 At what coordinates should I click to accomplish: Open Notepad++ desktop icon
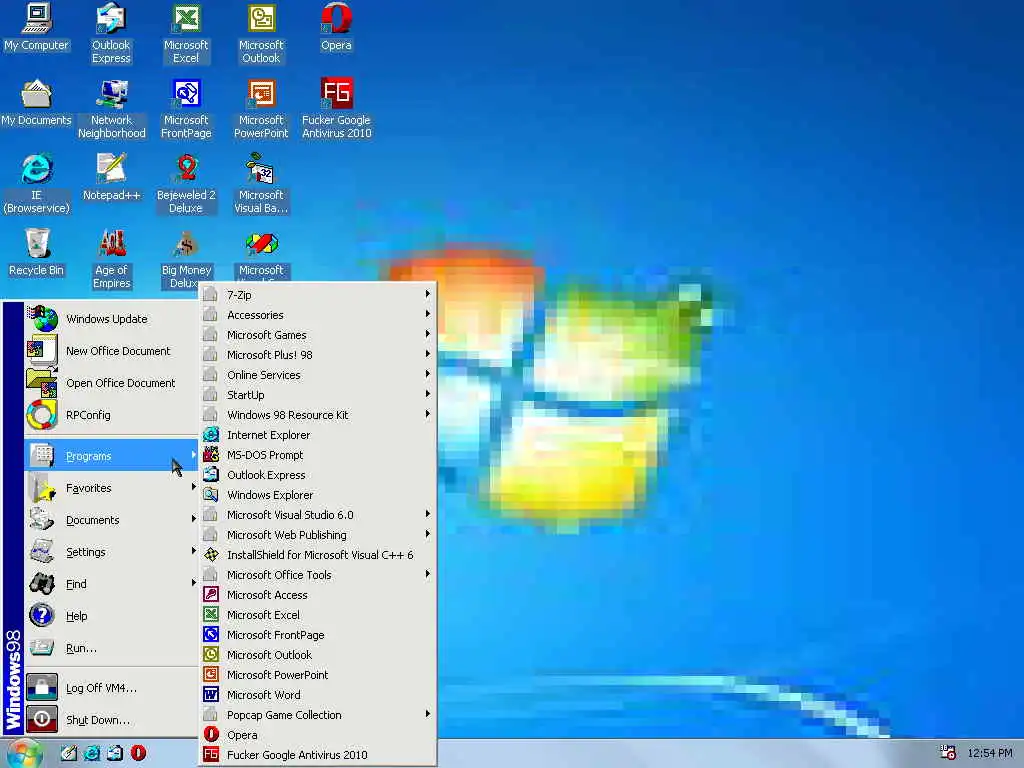(112, 178)
